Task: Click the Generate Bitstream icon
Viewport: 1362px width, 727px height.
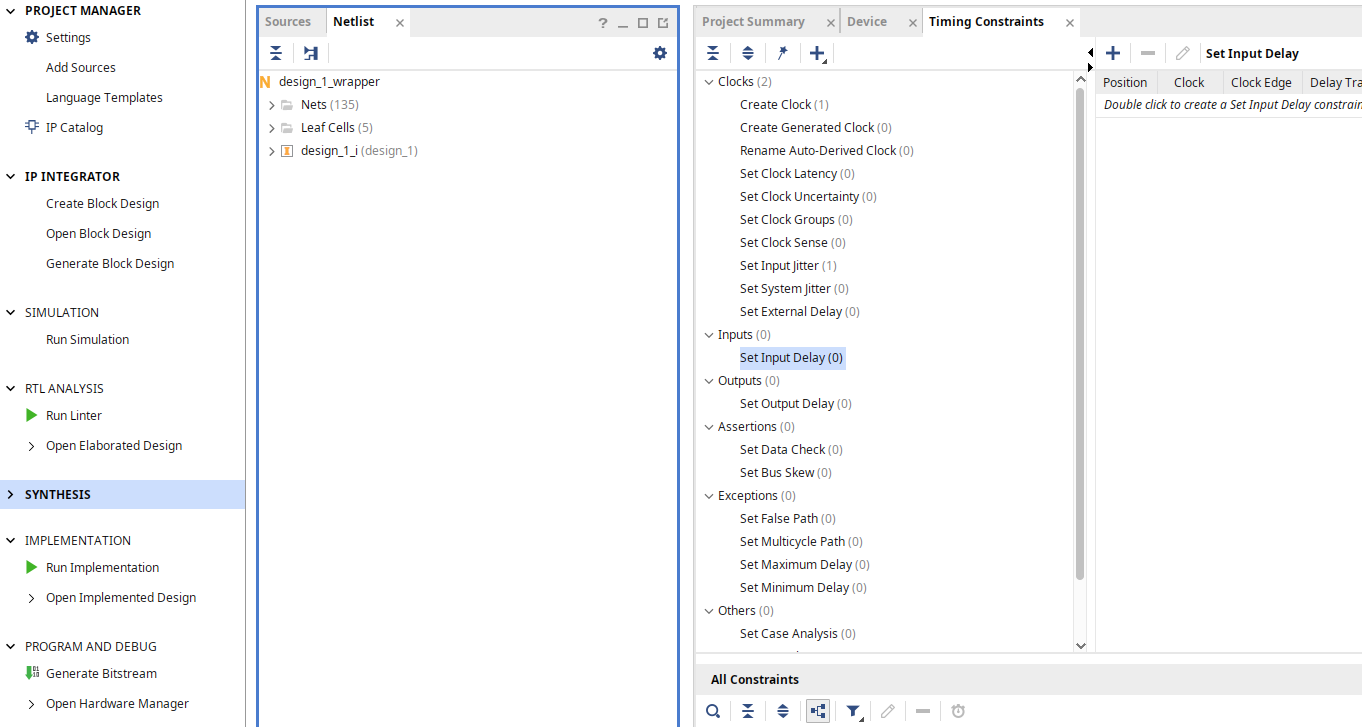Action: click(x=32, y=673)
